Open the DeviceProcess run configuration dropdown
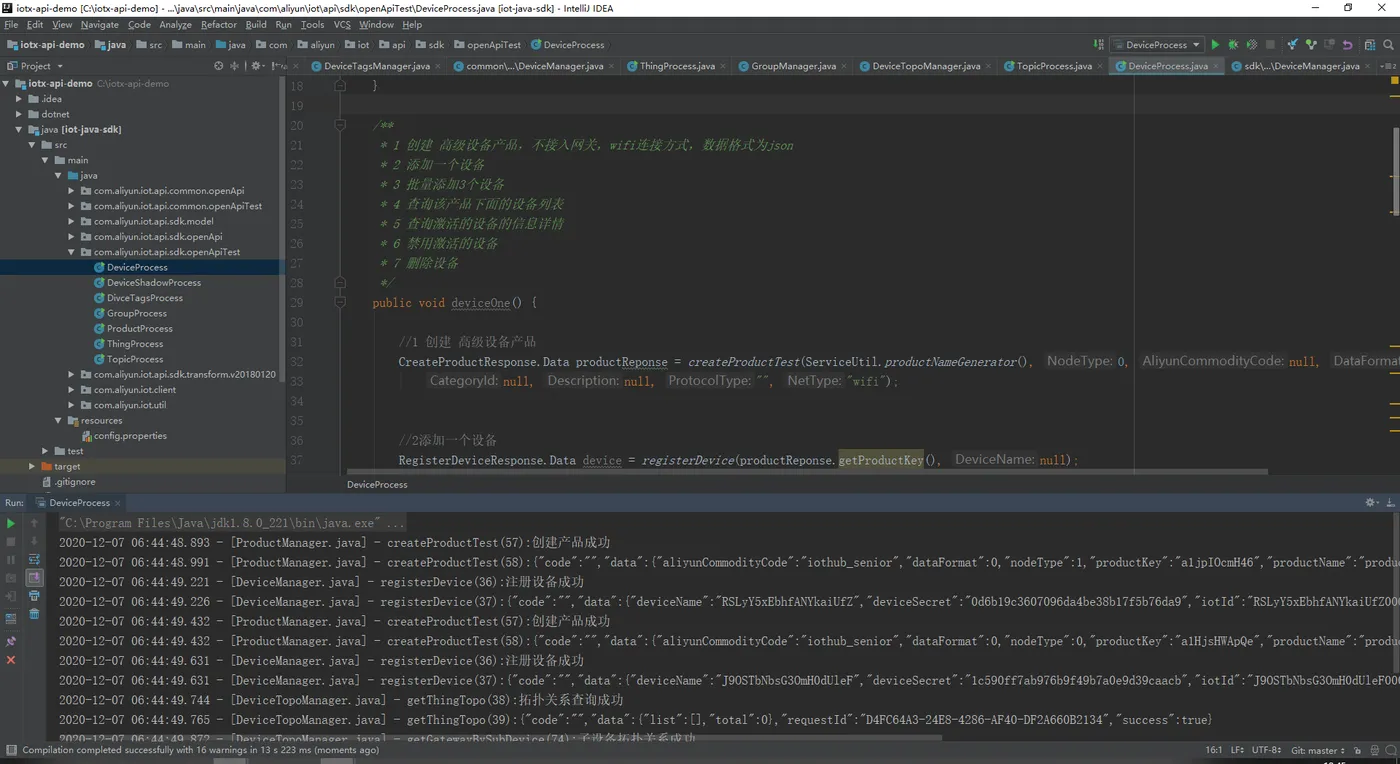1400x764 pixels. pos(1156,45)
